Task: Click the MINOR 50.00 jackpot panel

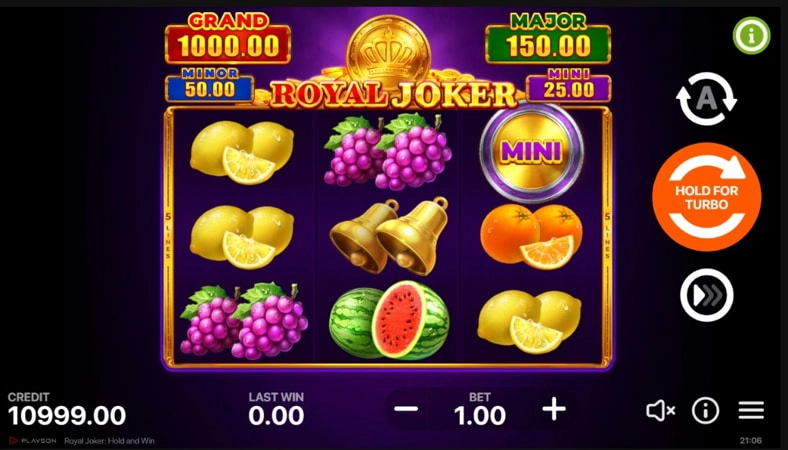Action: coord(210,85)
